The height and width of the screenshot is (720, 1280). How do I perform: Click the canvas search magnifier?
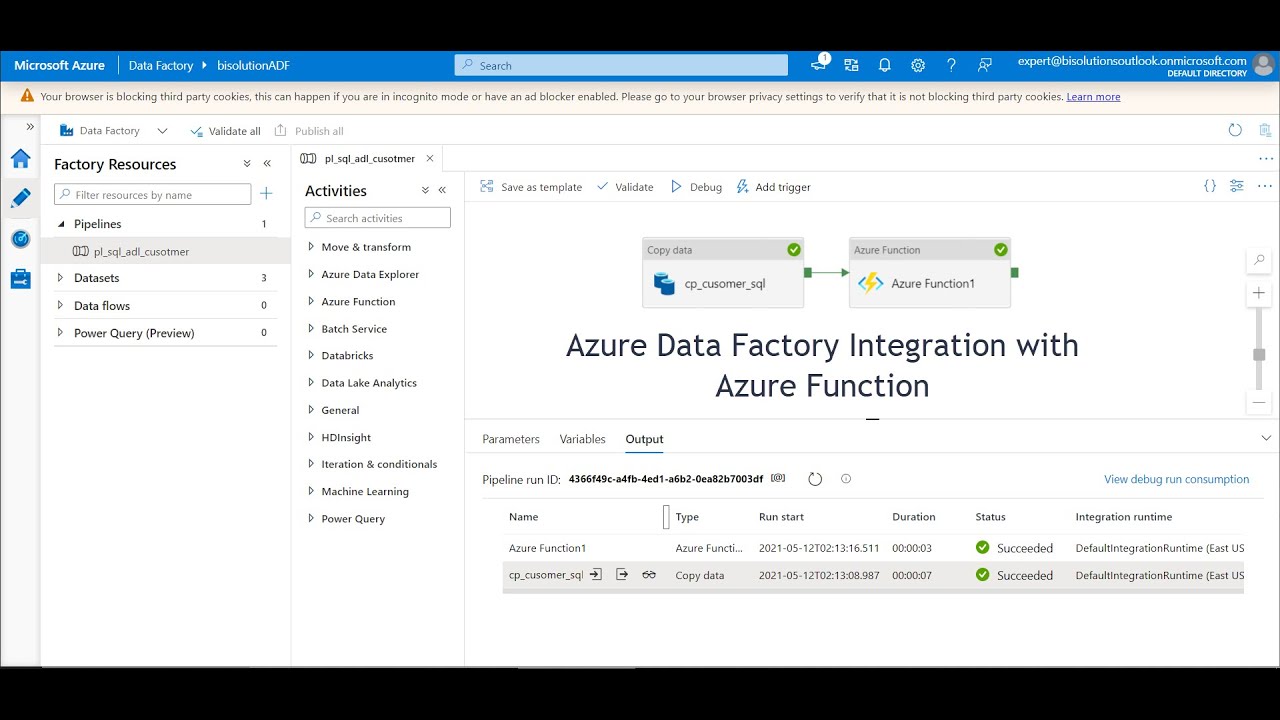pos(1259,260)
